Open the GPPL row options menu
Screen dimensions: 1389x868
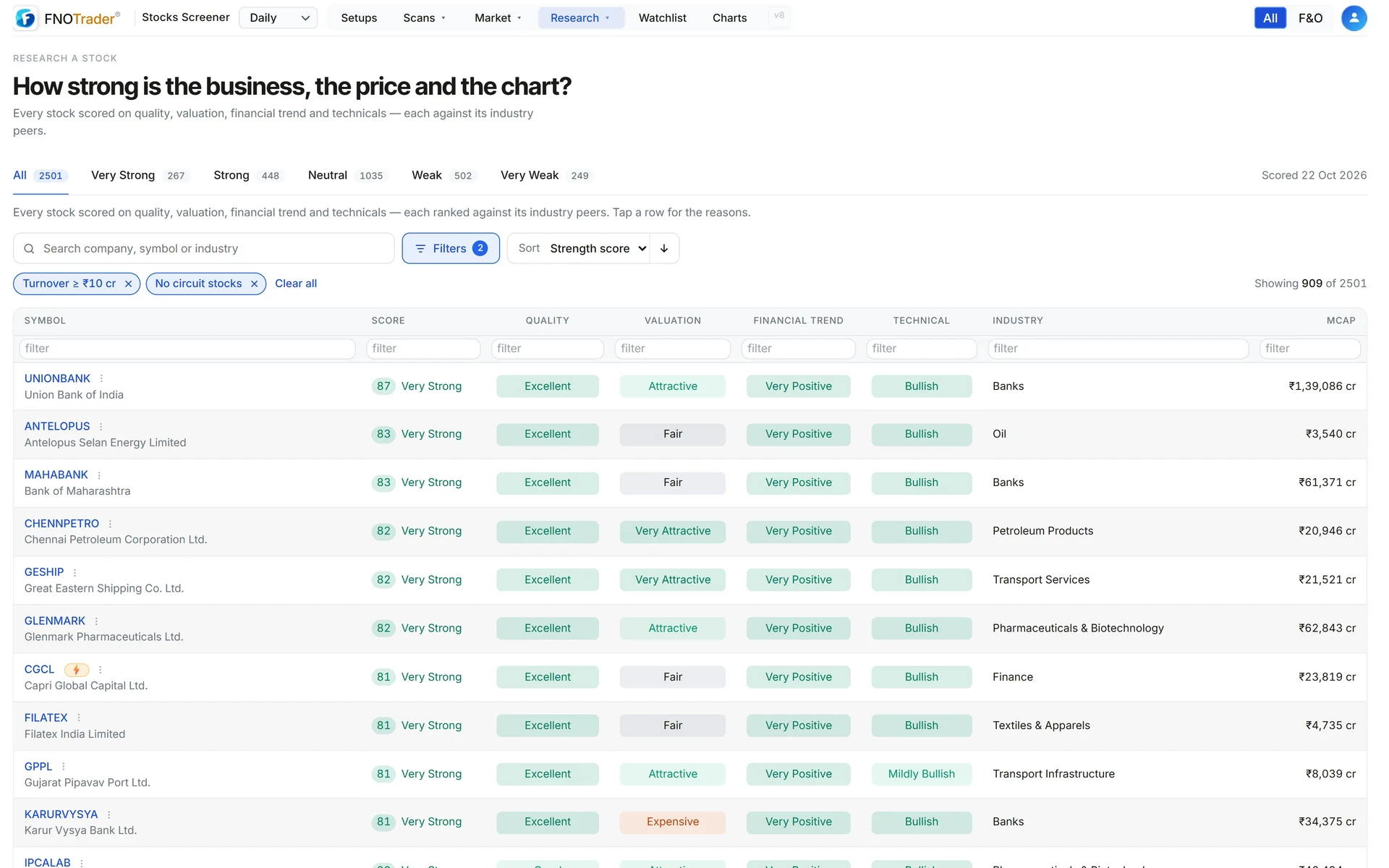pos(64,767)
